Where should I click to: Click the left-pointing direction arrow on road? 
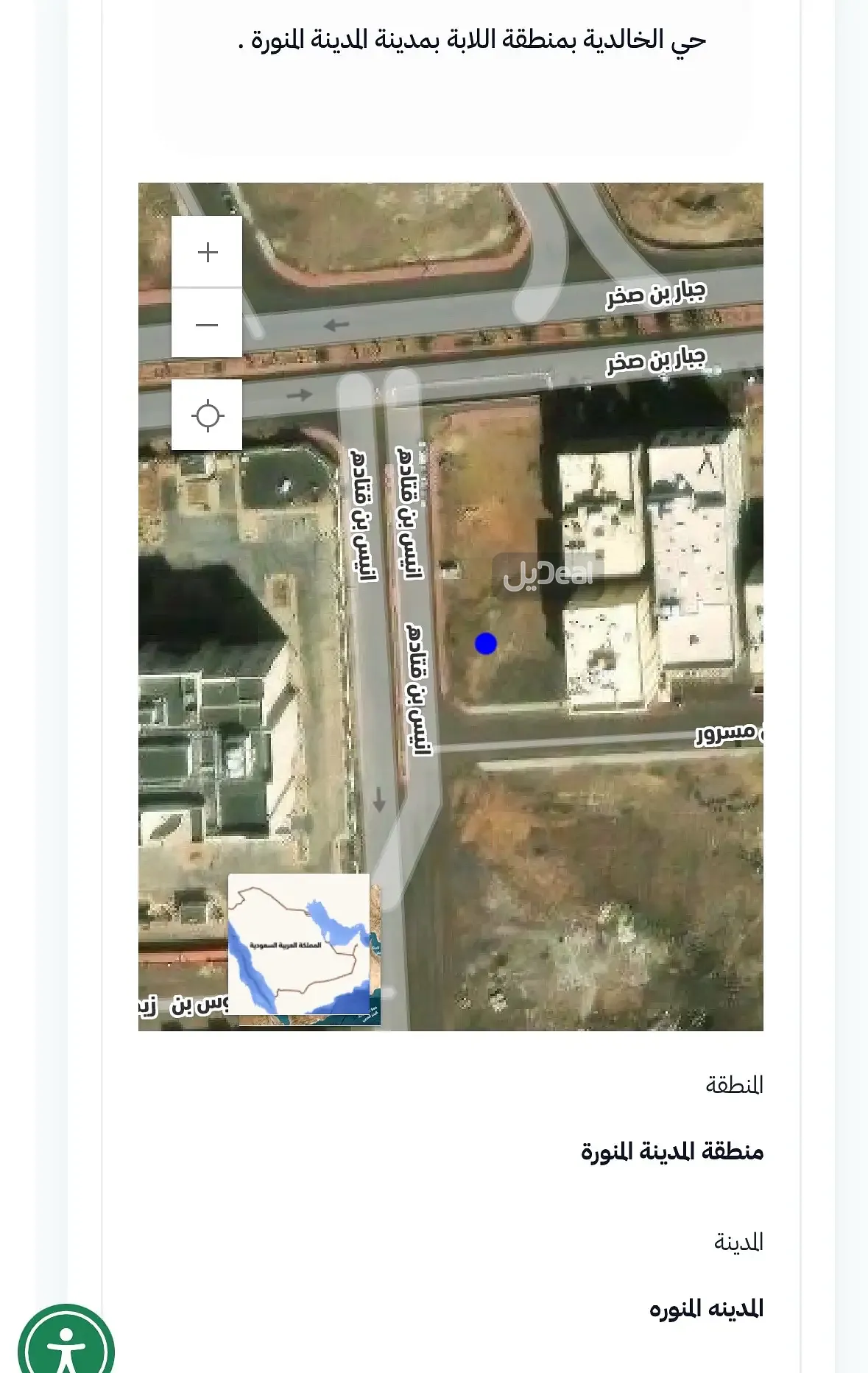(336, 325)
